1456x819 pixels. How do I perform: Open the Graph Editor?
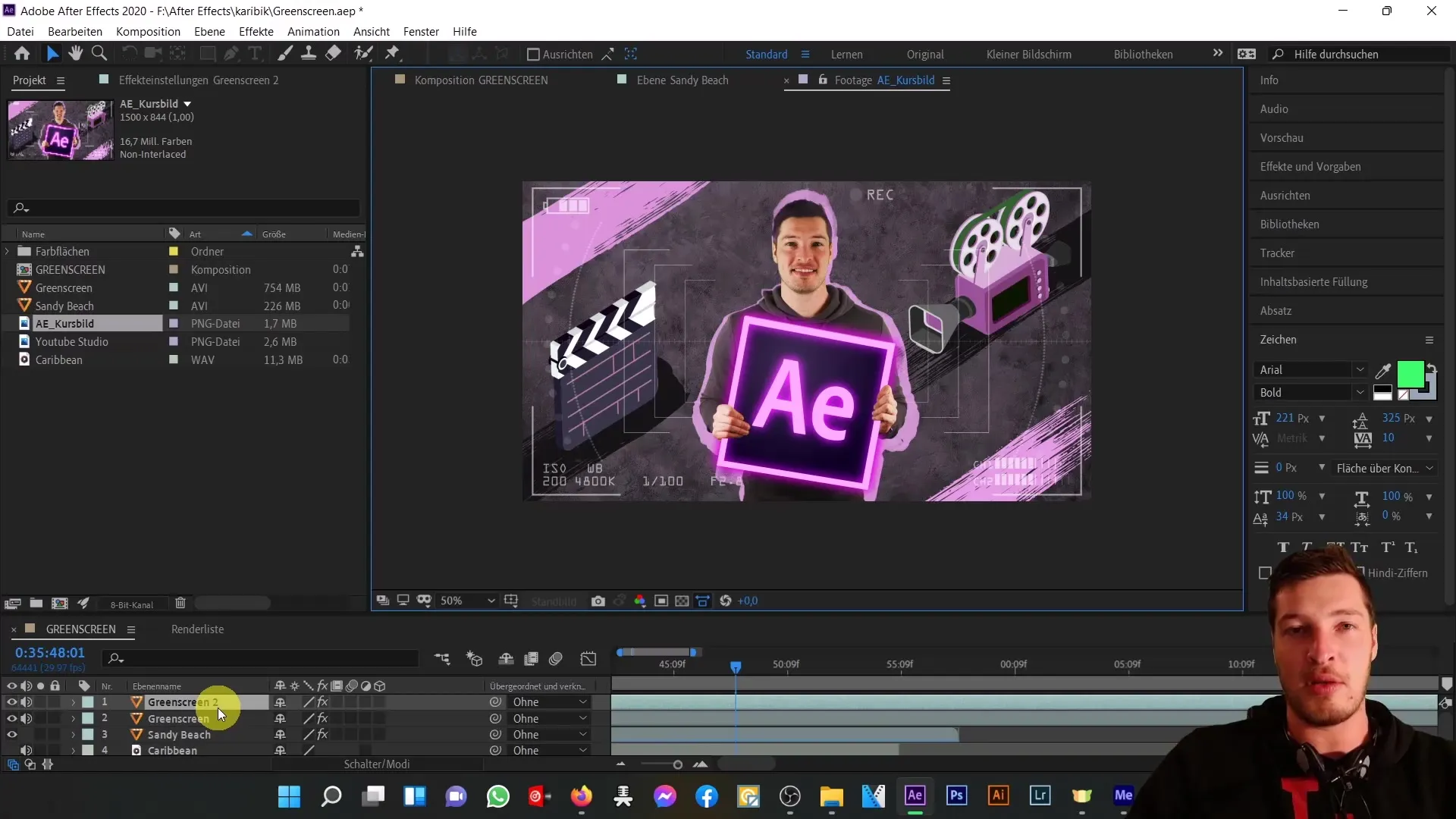588,659
